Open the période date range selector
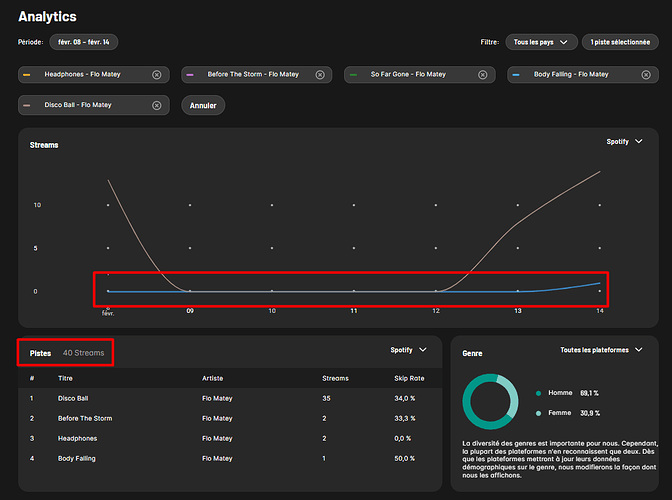 (84, 42)
